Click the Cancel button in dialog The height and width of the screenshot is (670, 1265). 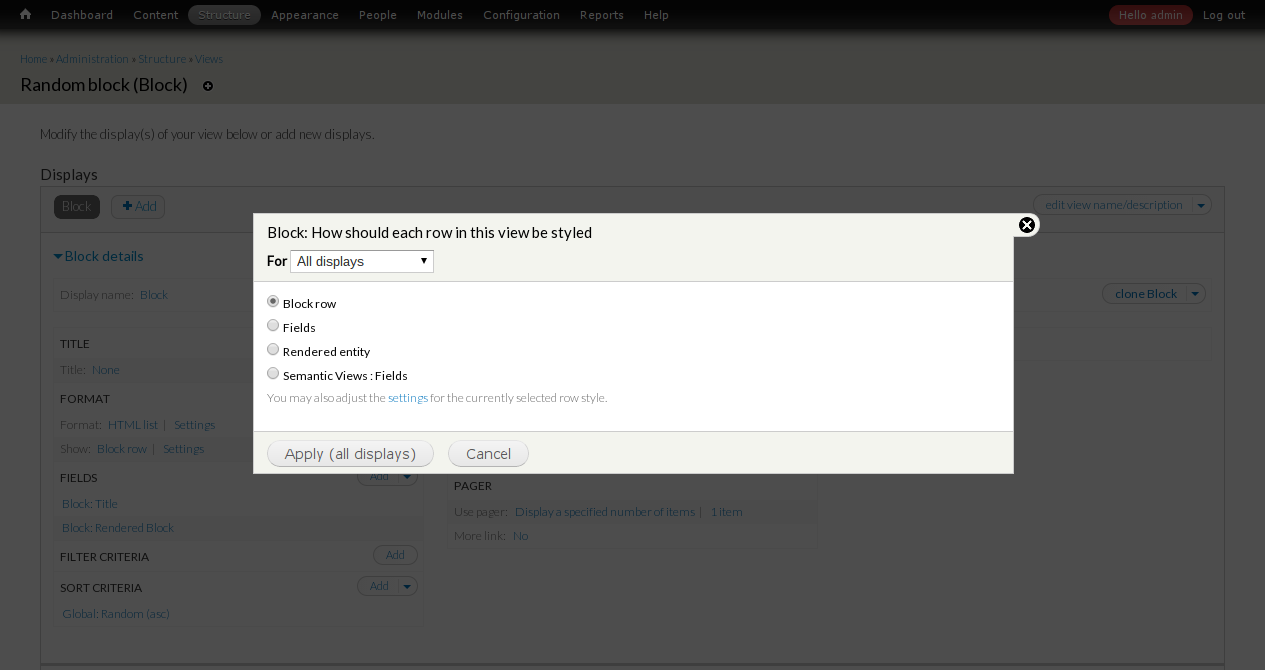(488, 454)
